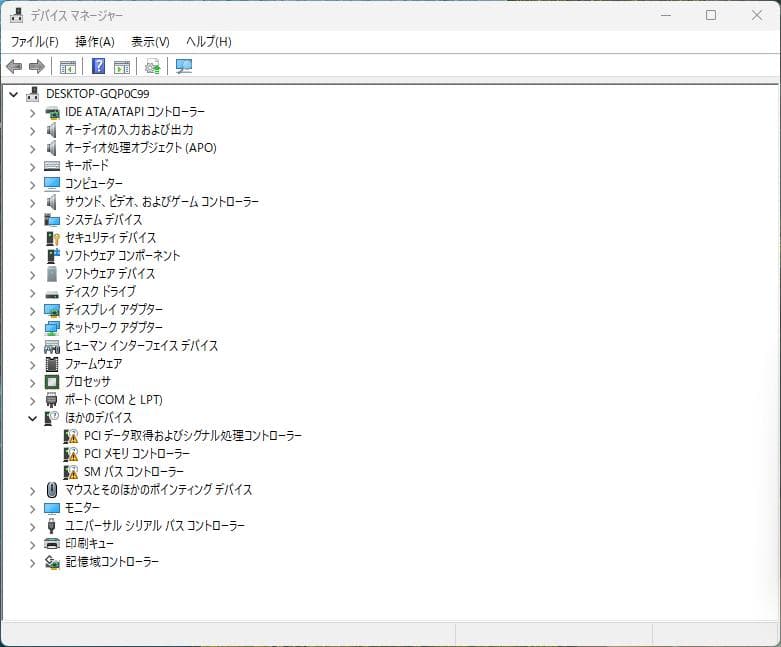The width and height of the screenshot is (781, 647).
Task: Click the Back arrow toolbar icon
Action: point(14,66)
